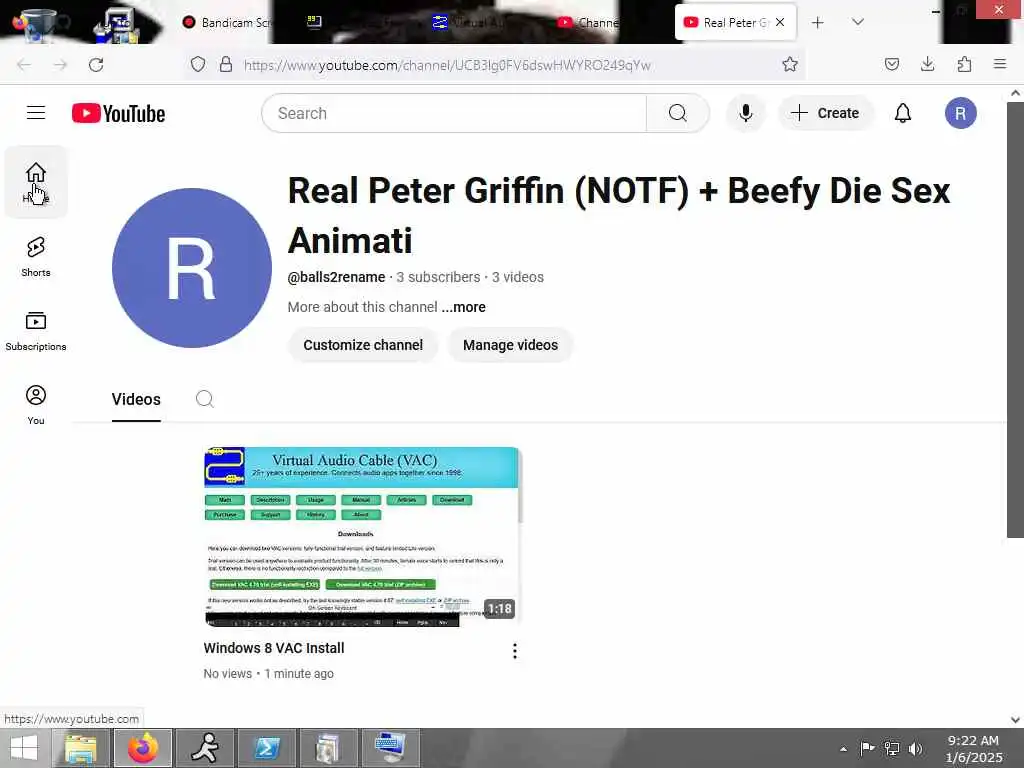The height and width of the screenshot is (768, 1024).
Task: Open PowerShell from the taskbar
Action: click(x=267, y=748)
